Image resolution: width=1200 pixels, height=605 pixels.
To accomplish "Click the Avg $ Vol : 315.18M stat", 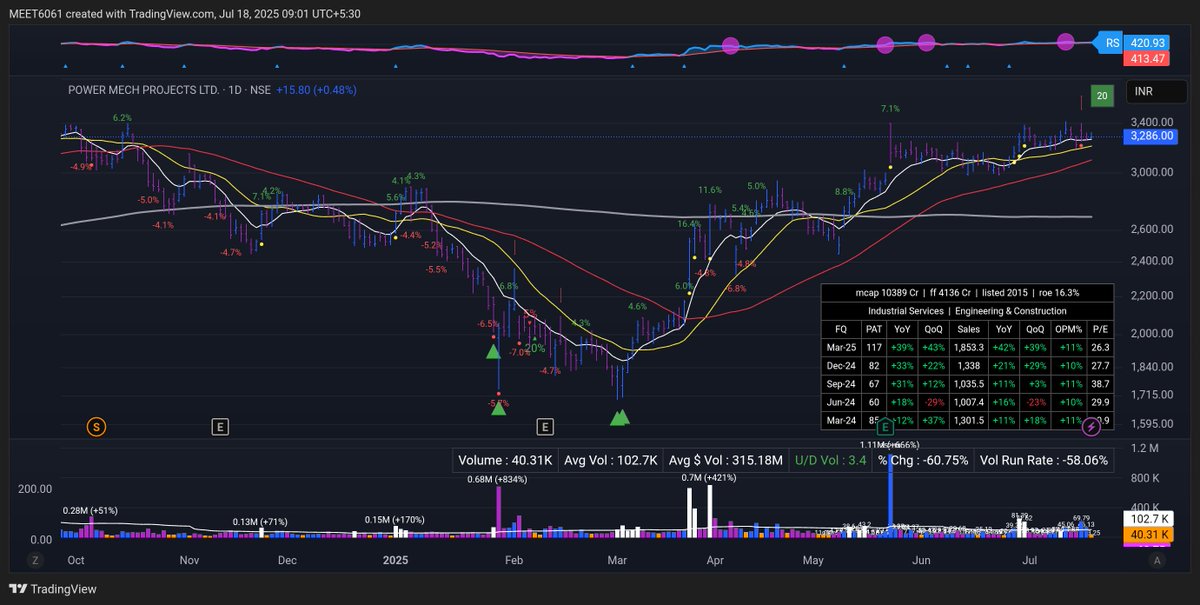I will tap(725, 461).
